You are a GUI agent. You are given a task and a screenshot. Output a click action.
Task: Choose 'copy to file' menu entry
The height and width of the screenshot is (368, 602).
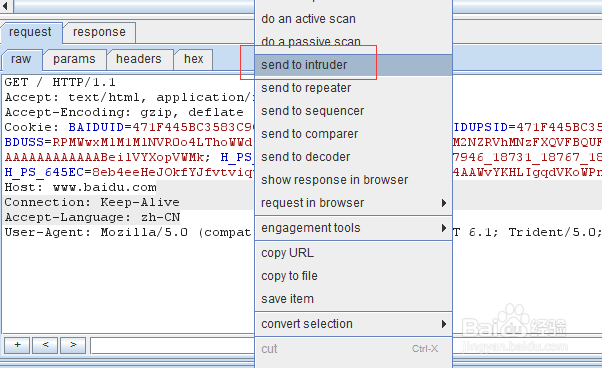point(353,276)
